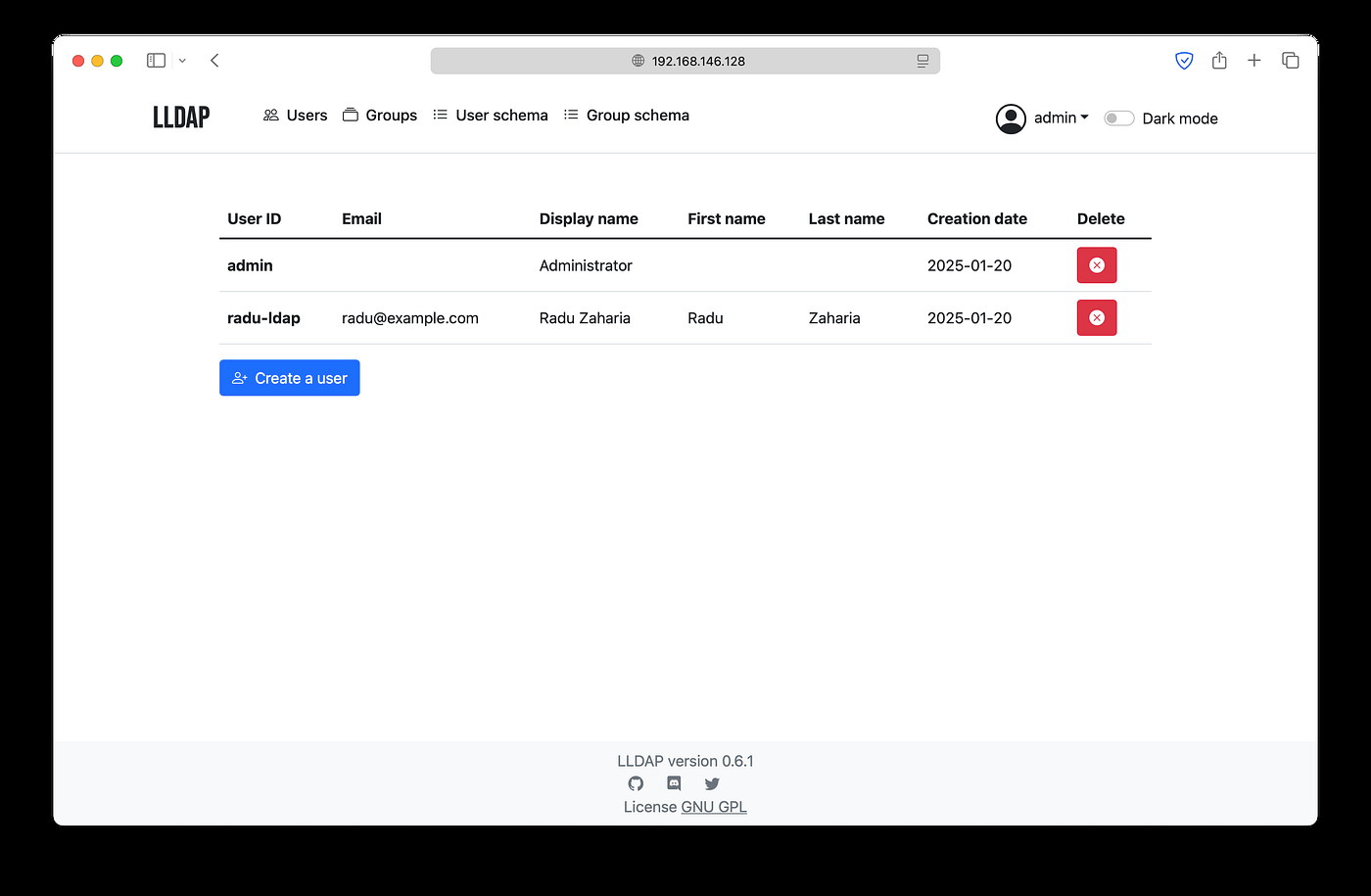Open the Group schema page
Screen dimensions: 1371x896
tap(627, 116)
